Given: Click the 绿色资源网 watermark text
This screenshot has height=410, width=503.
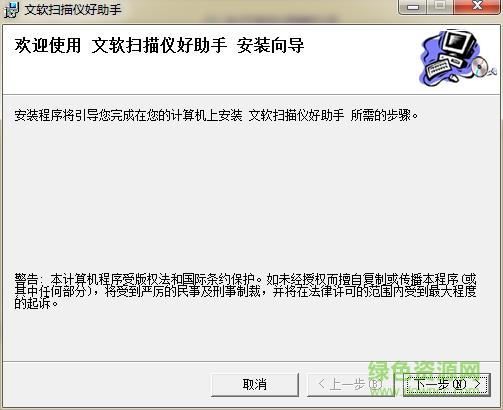Looking at the screenshot, I should [x=424, y=371].
